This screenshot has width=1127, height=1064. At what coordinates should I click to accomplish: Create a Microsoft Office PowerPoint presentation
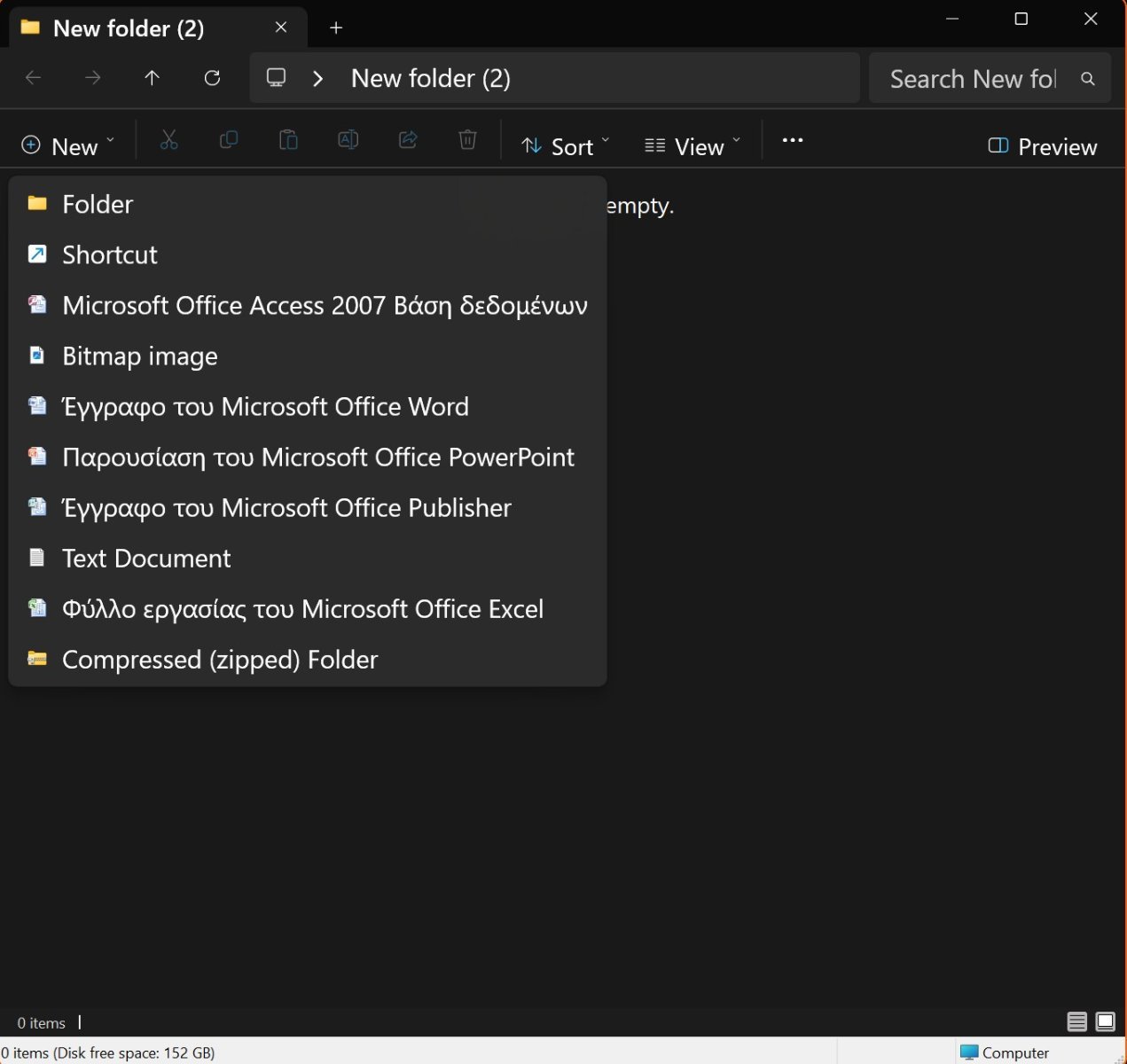pyautogui.click(x=308, y=457)
